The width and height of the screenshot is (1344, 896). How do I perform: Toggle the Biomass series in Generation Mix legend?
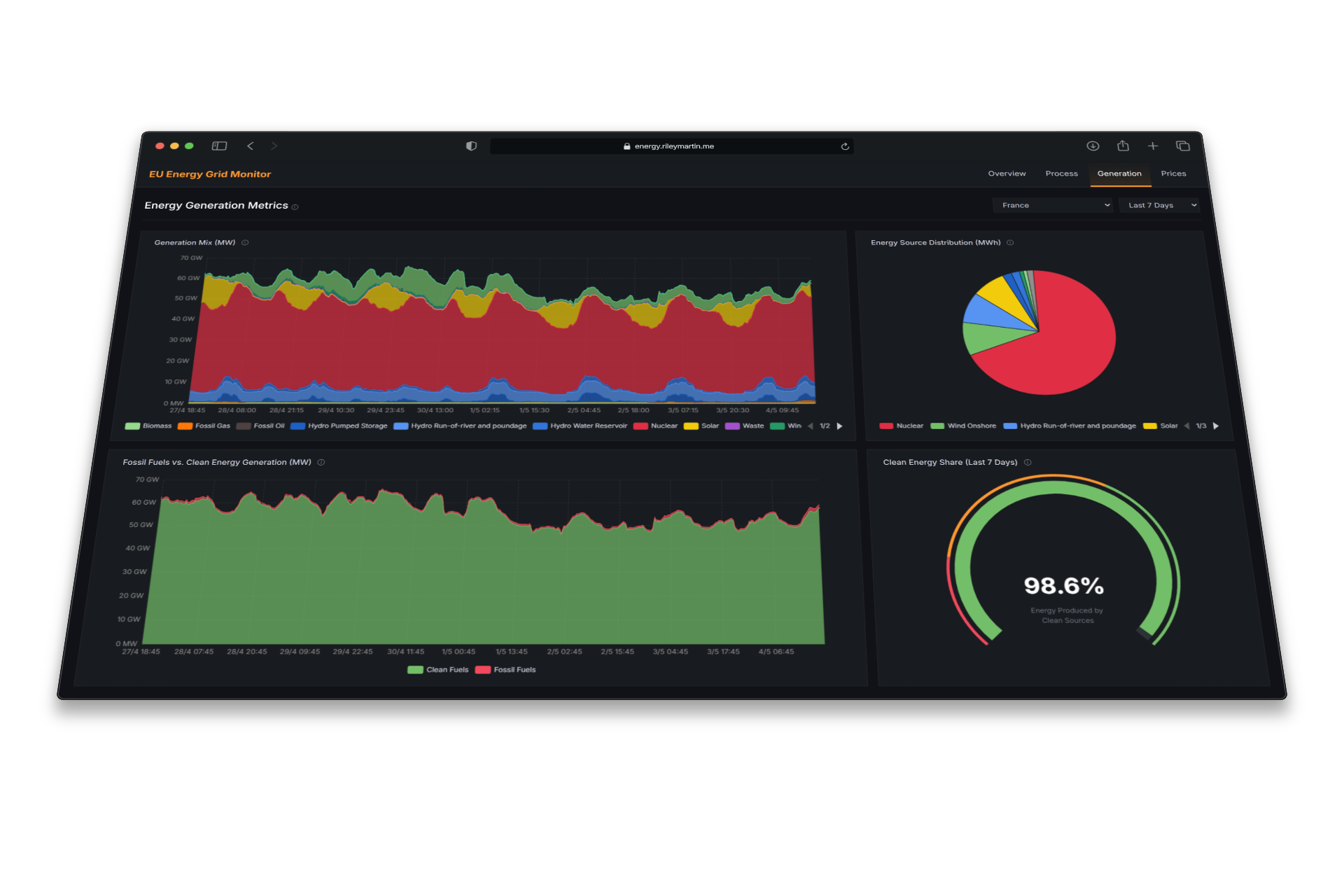(x=148, y=426)
